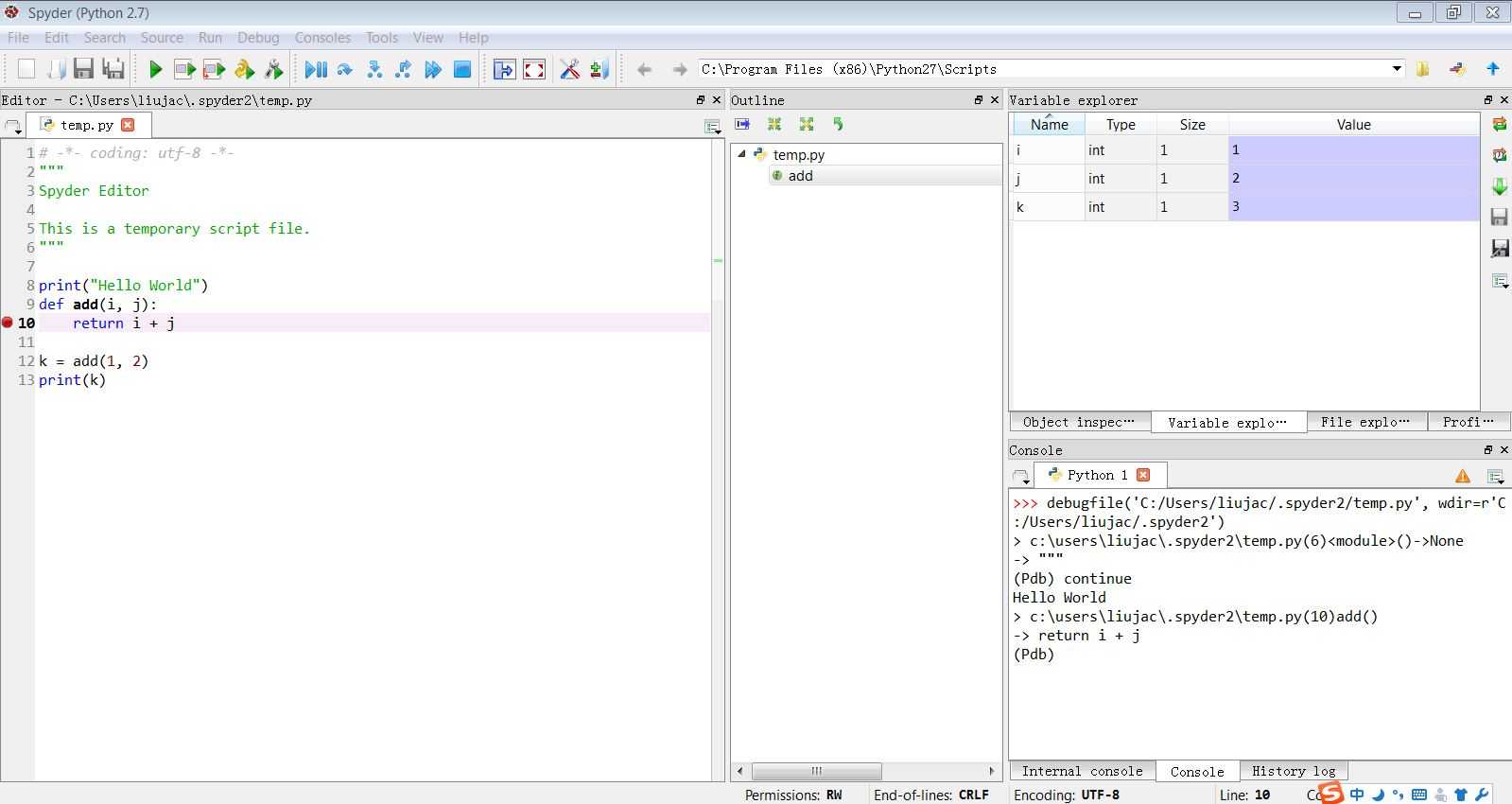Collapse the temp.py tree node in Outline
Viewport: 1512px width, 804px height.
741,154
